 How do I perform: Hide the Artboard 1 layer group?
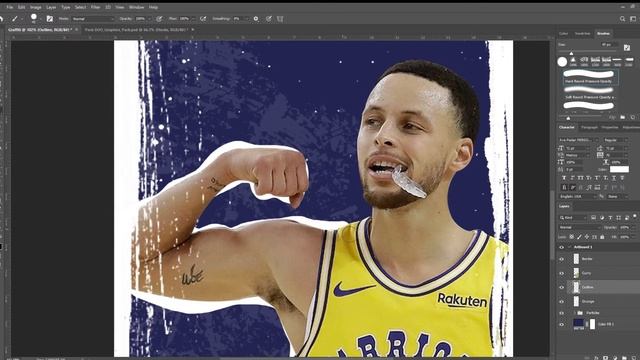[x=561, y=247]
